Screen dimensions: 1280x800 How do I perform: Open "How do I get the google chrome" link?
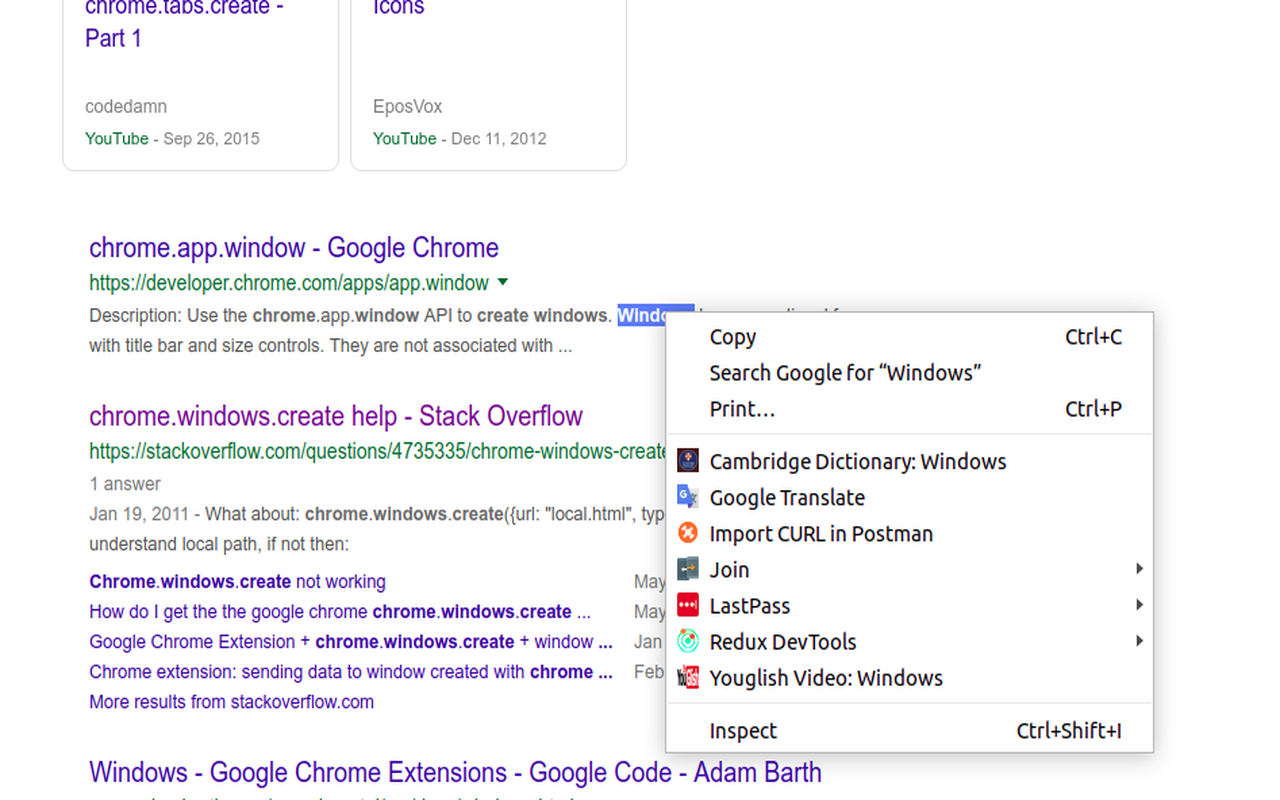(x=340, y=612)
